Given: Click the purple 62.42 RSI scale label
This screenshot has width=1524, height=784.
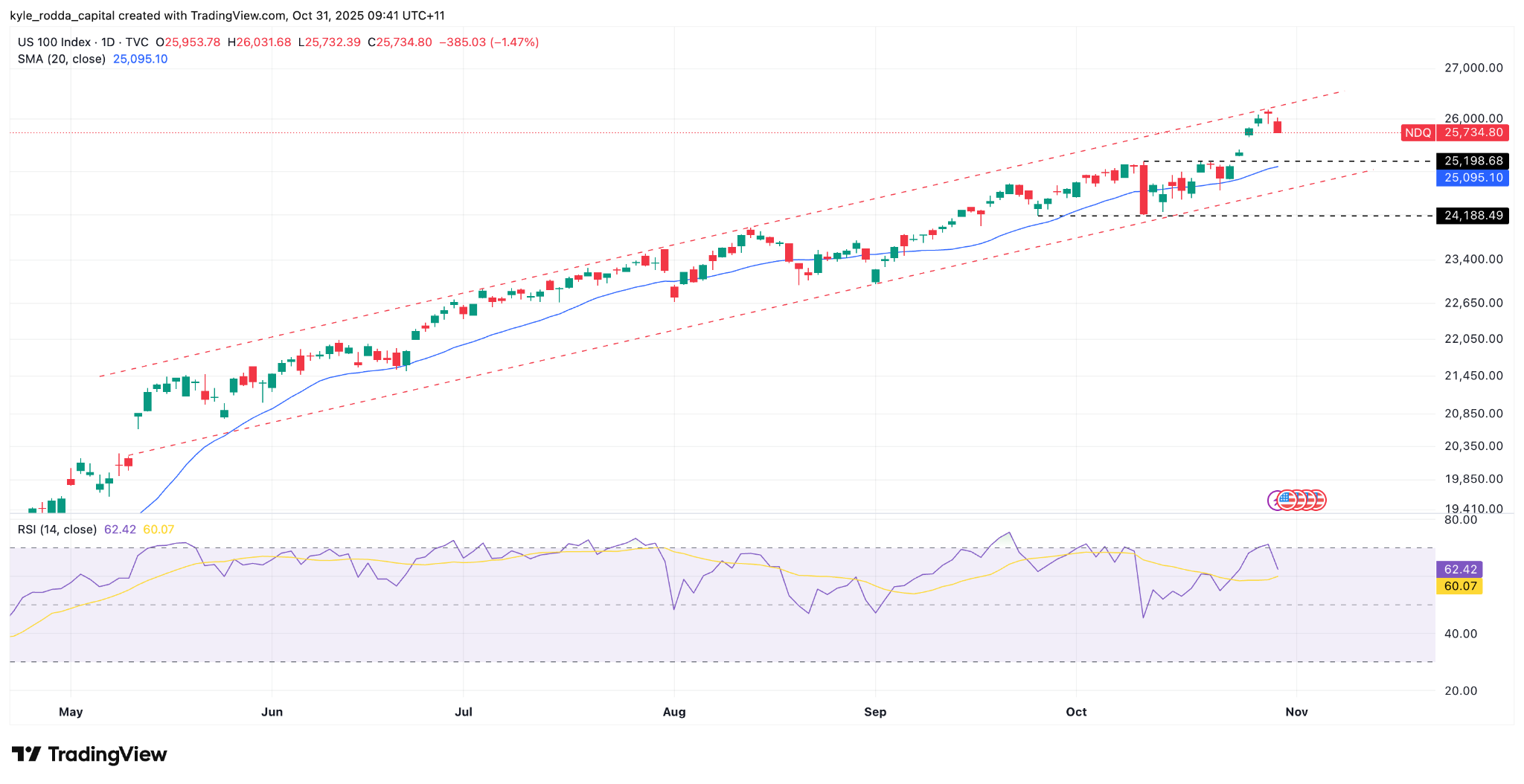Looking at the screenshot, I should 1460,570.
